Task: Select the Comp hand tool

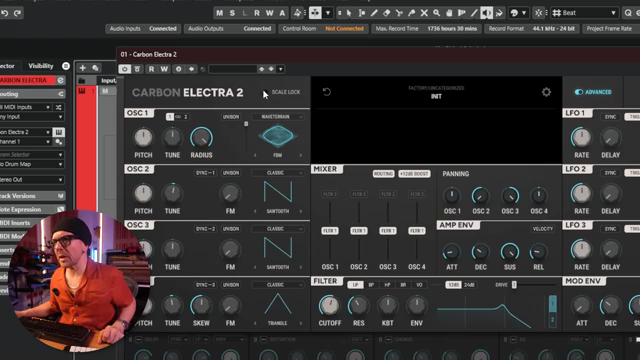Action: (x=449, y=13)
